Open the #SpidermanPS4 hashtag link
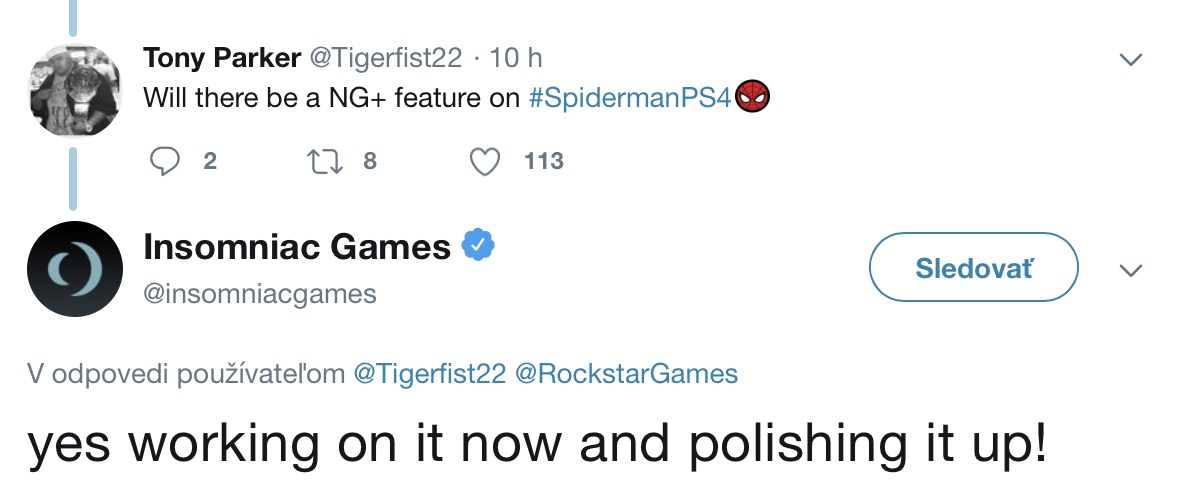This screenshot has width=1180, height=491. coord(630,98)
